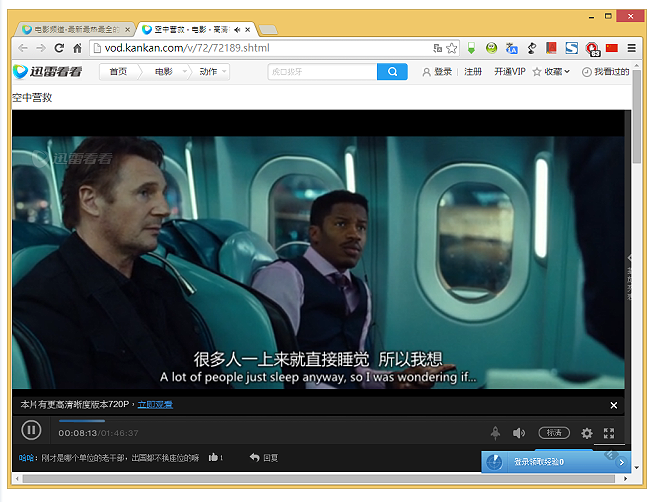Click the translate page icon in address bar
The width and height of the screenshot is (656, 502).
[438, 49]
